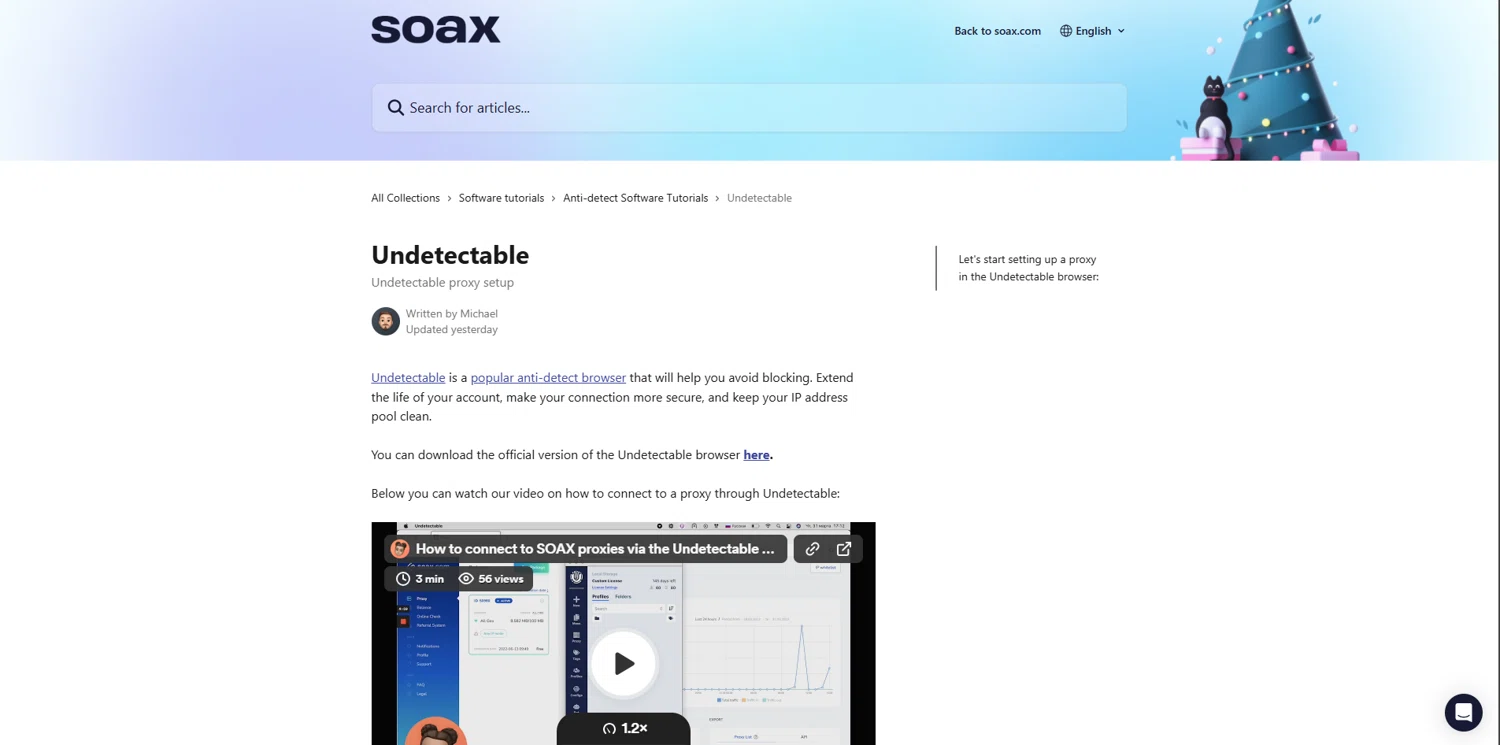Select the Undetectable breadcrumb text
The height and width of the screenshot is (745, 1500).
(759, 198)
